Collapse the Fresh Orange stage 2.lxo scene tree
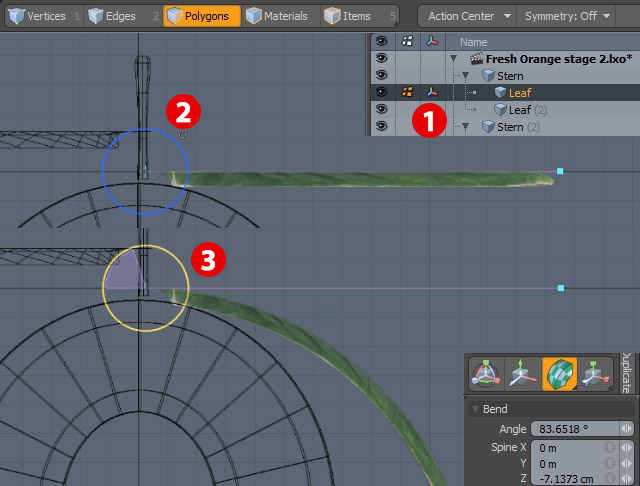This screenshot has height=486, width=640. click(453, 59)
